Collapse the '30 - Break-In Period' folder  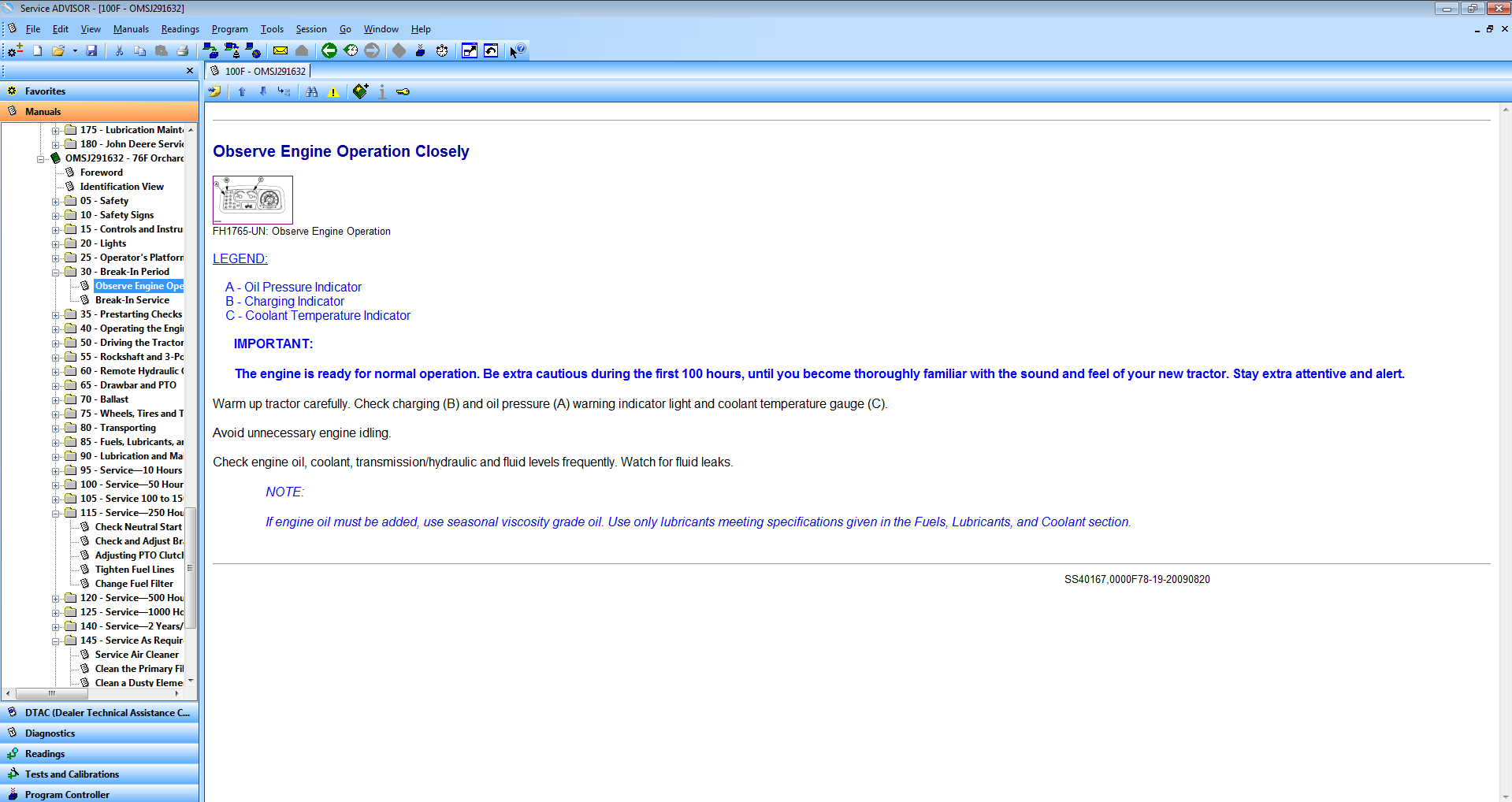[x=56, y=273]
